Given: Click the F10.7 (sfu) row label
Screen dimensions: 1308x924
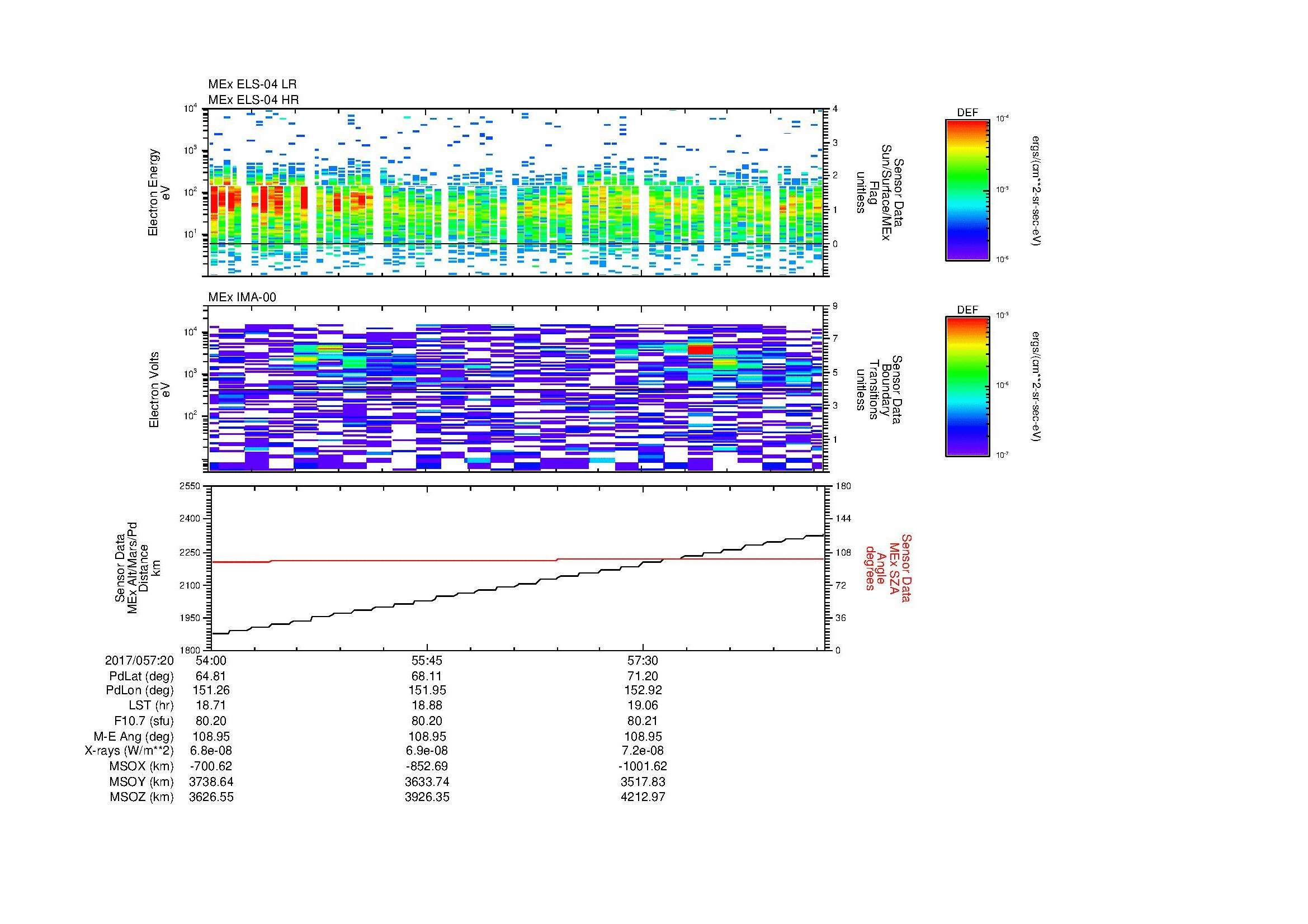Looking at the screenshot, I should click(144, 721).
